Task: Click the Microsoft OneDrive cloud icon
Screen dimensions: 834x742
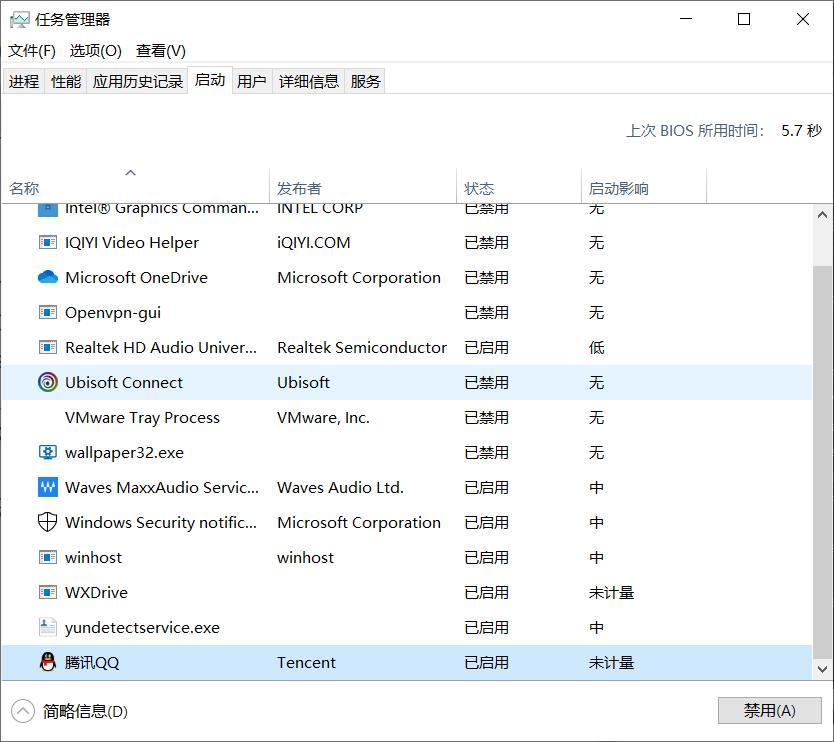Action: click(47, 278)
